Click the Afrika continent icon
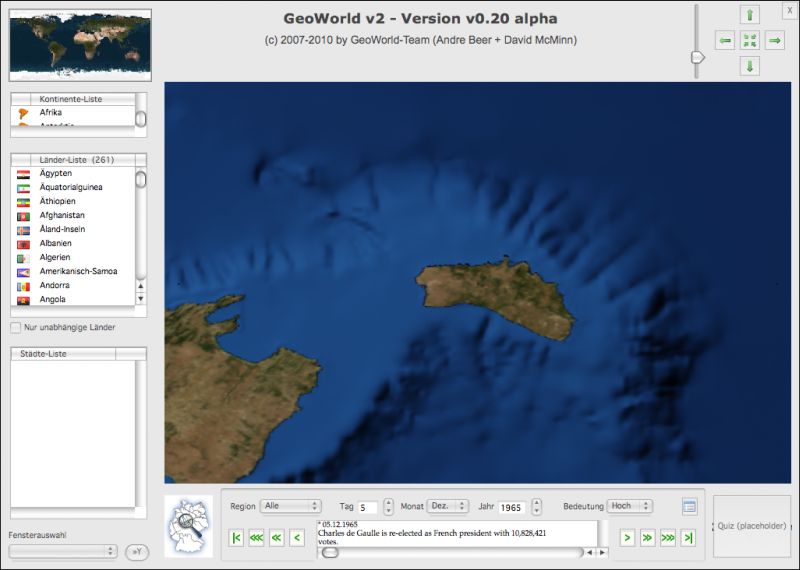 pos(23,113)
